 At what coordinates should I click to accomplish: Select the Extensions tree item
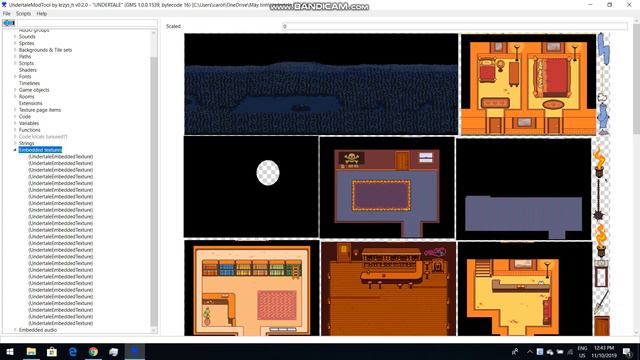[31, 103]
